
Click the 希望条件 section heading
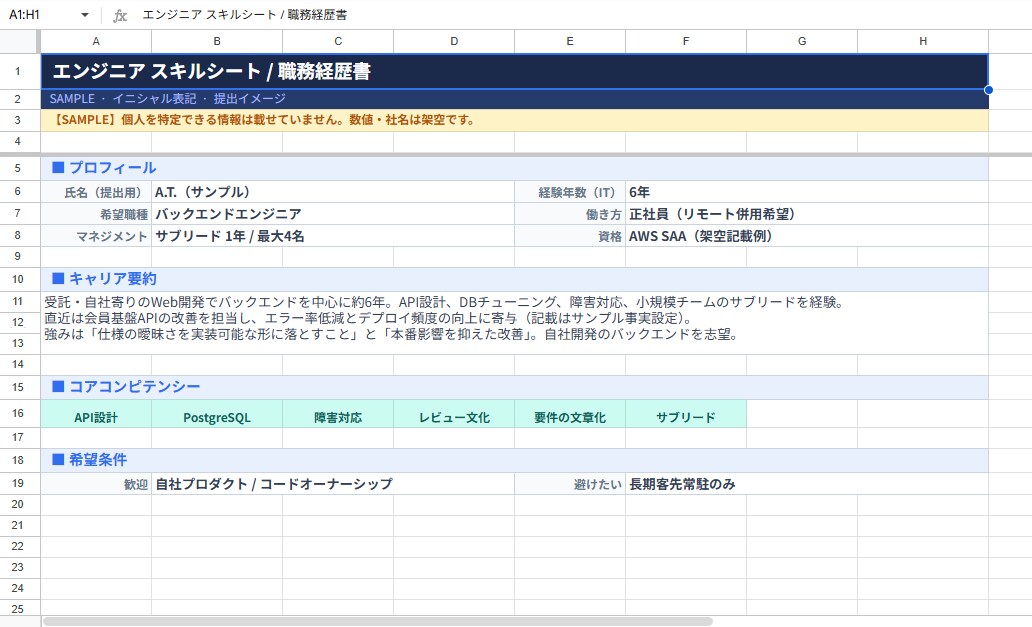(515, 460)
